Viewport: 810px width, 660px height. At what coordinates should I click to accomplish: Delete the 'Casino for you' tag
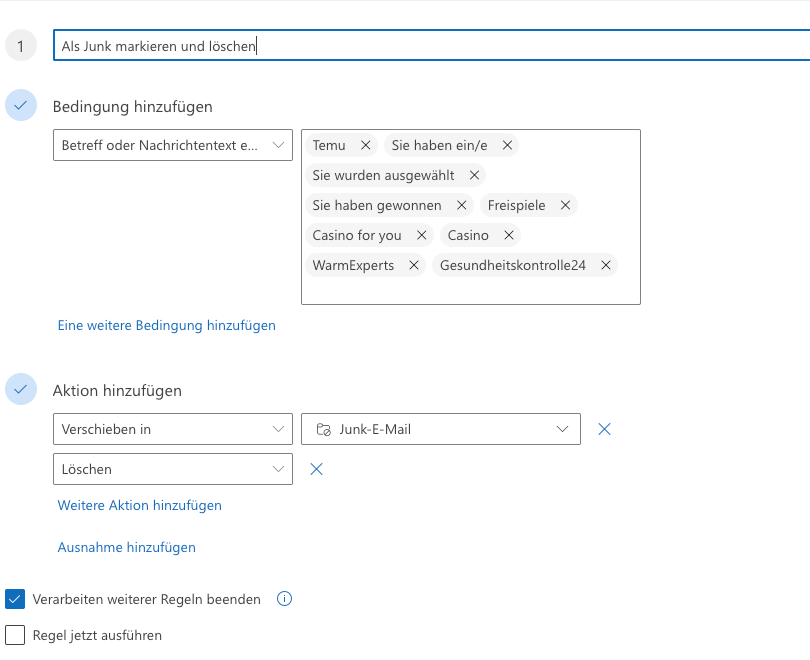click(422, 235)
